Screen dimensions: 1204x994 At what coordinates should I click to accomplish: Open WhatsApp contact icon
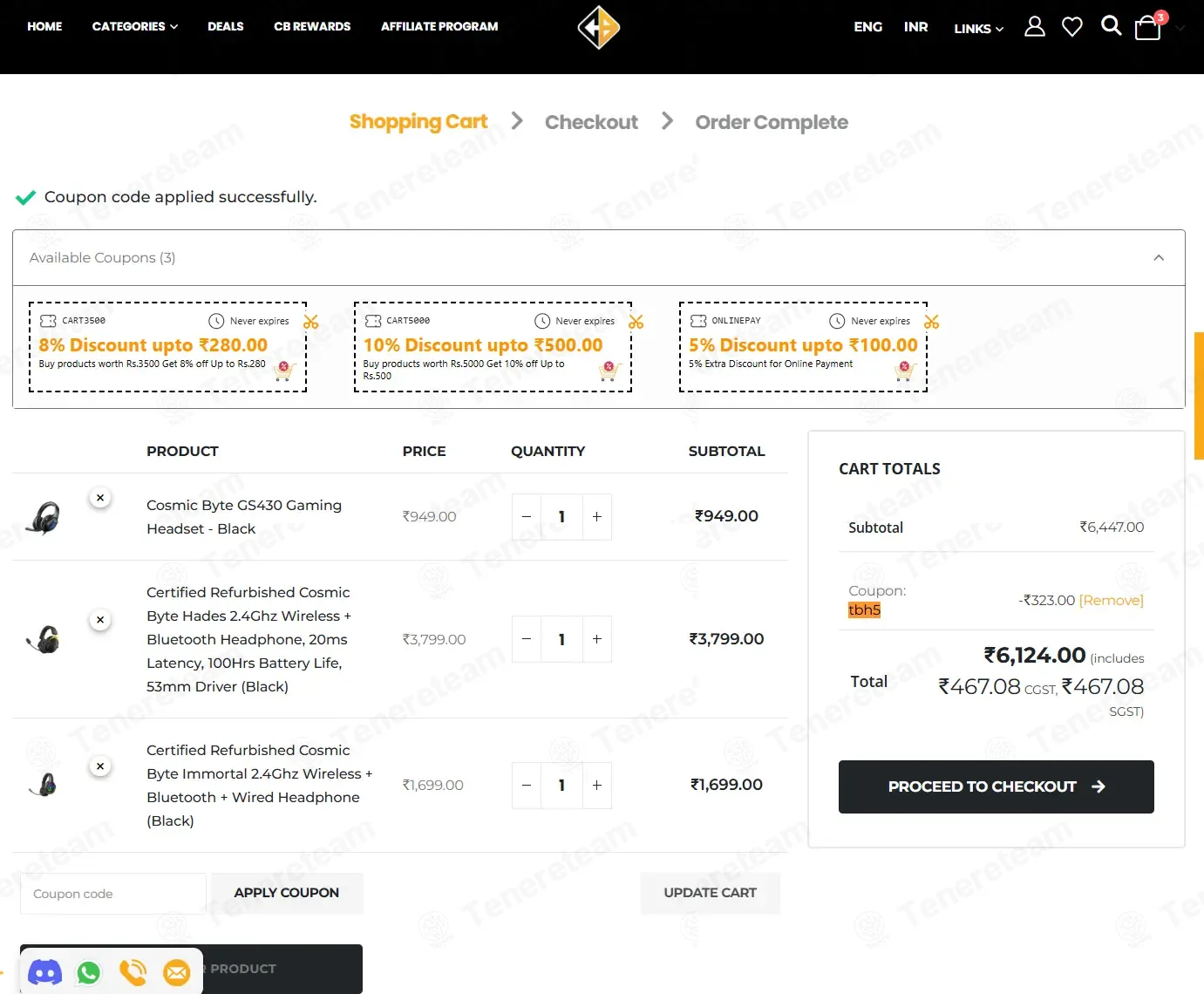89,972
